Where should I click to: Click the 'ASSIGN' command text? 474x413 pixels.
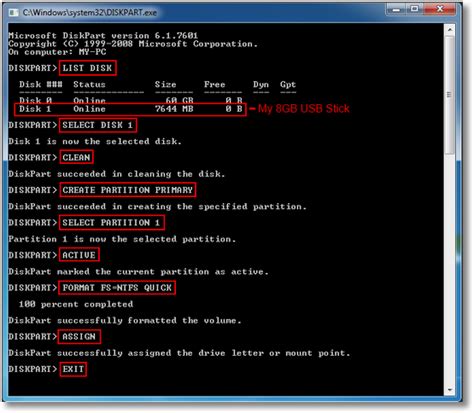click(x=79, y=337)
